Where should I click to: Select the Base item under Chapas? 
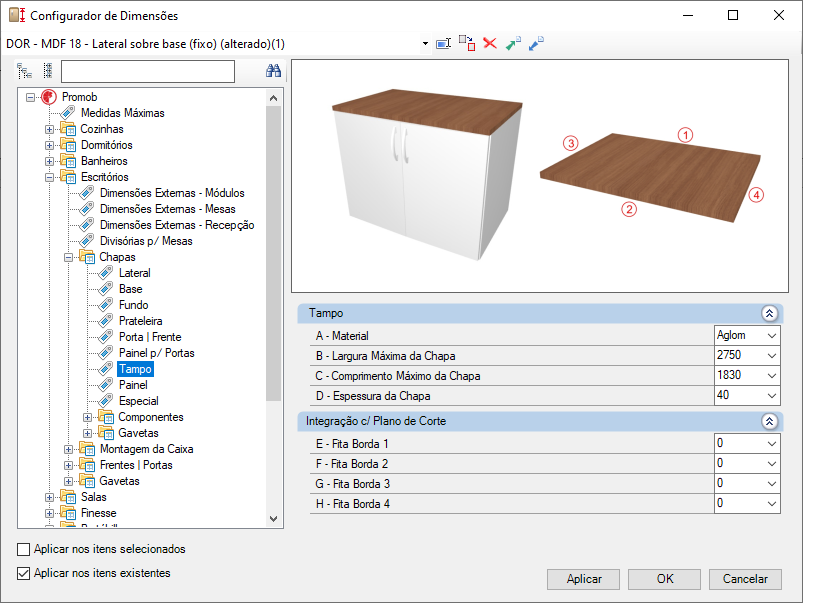pos(130,289)
